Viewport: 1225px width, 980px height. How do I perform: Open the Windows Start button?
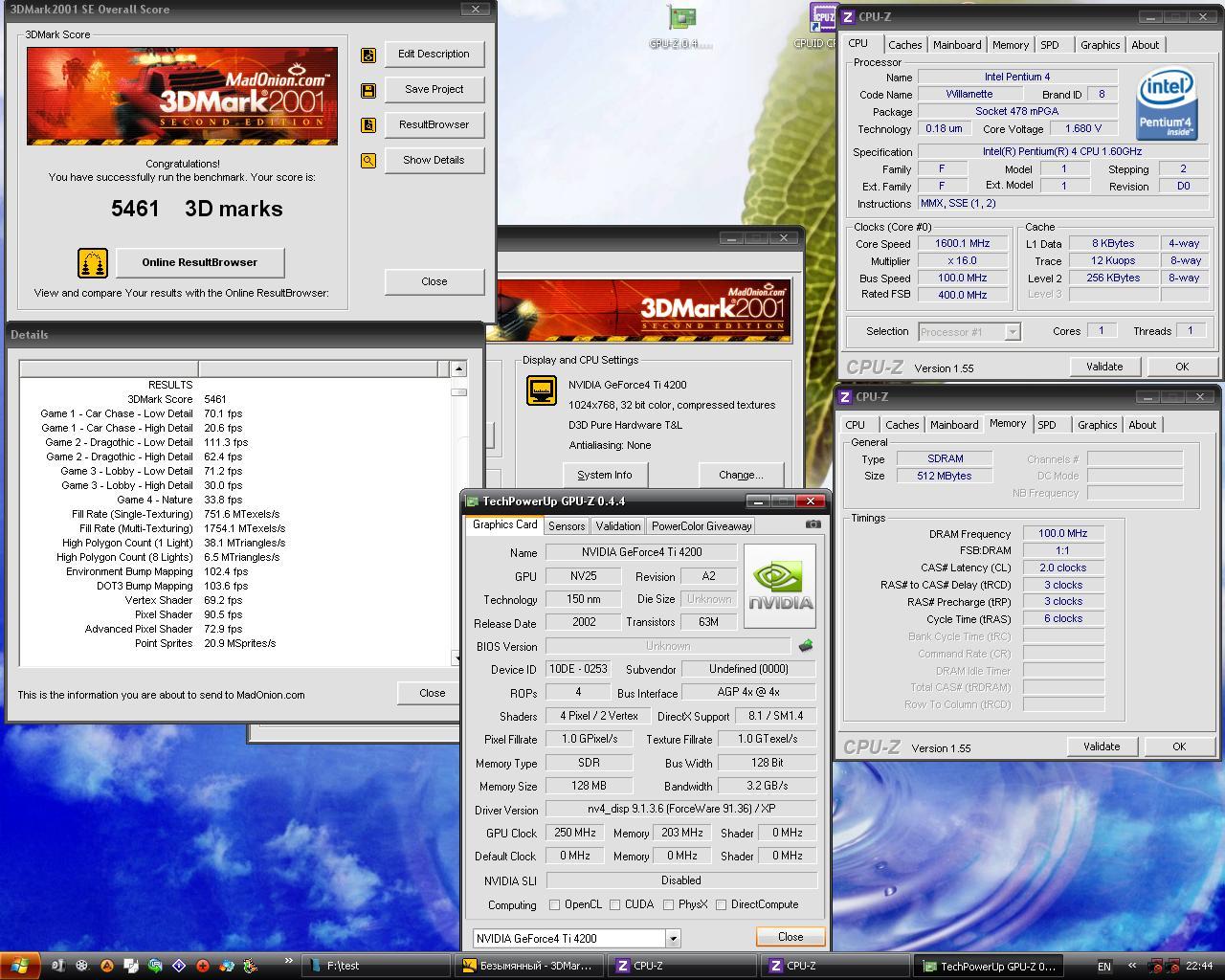pos(18,966)
